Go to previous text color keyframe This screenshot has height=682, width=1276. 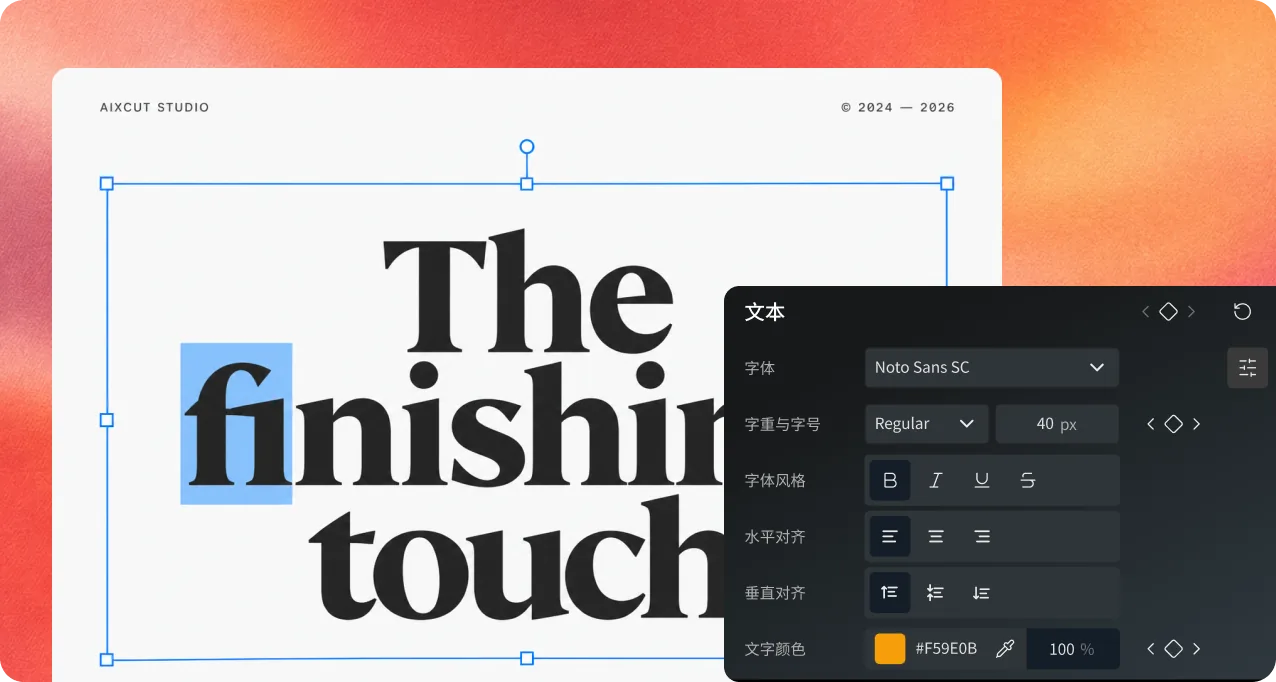(1151, 649)
